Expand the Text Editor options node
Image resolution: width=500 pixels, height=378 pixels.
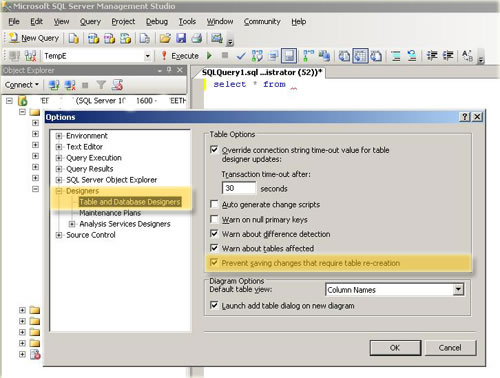click(x=59, y=147)
